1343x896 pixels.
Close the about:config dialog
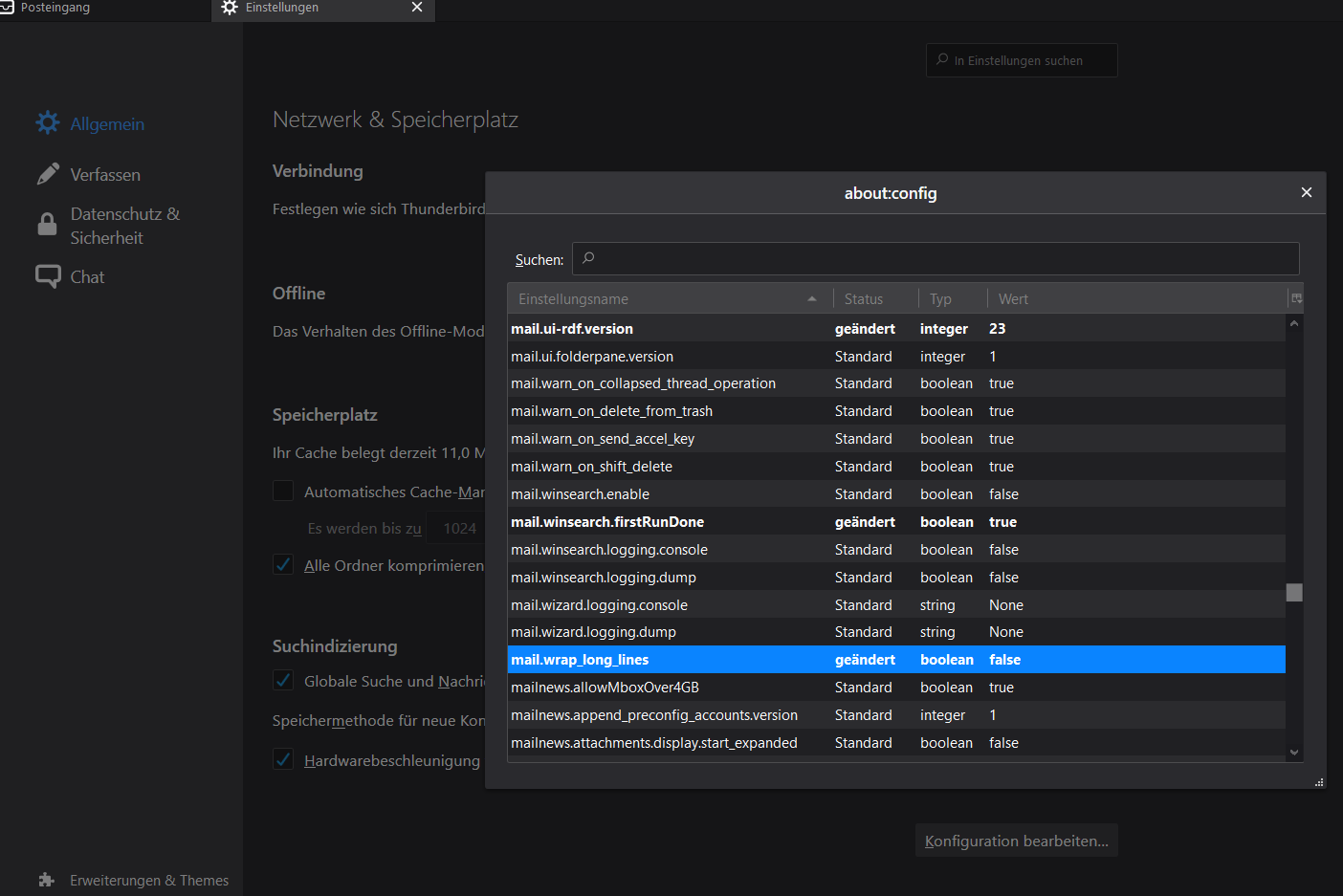click(x=1306, y=192)
